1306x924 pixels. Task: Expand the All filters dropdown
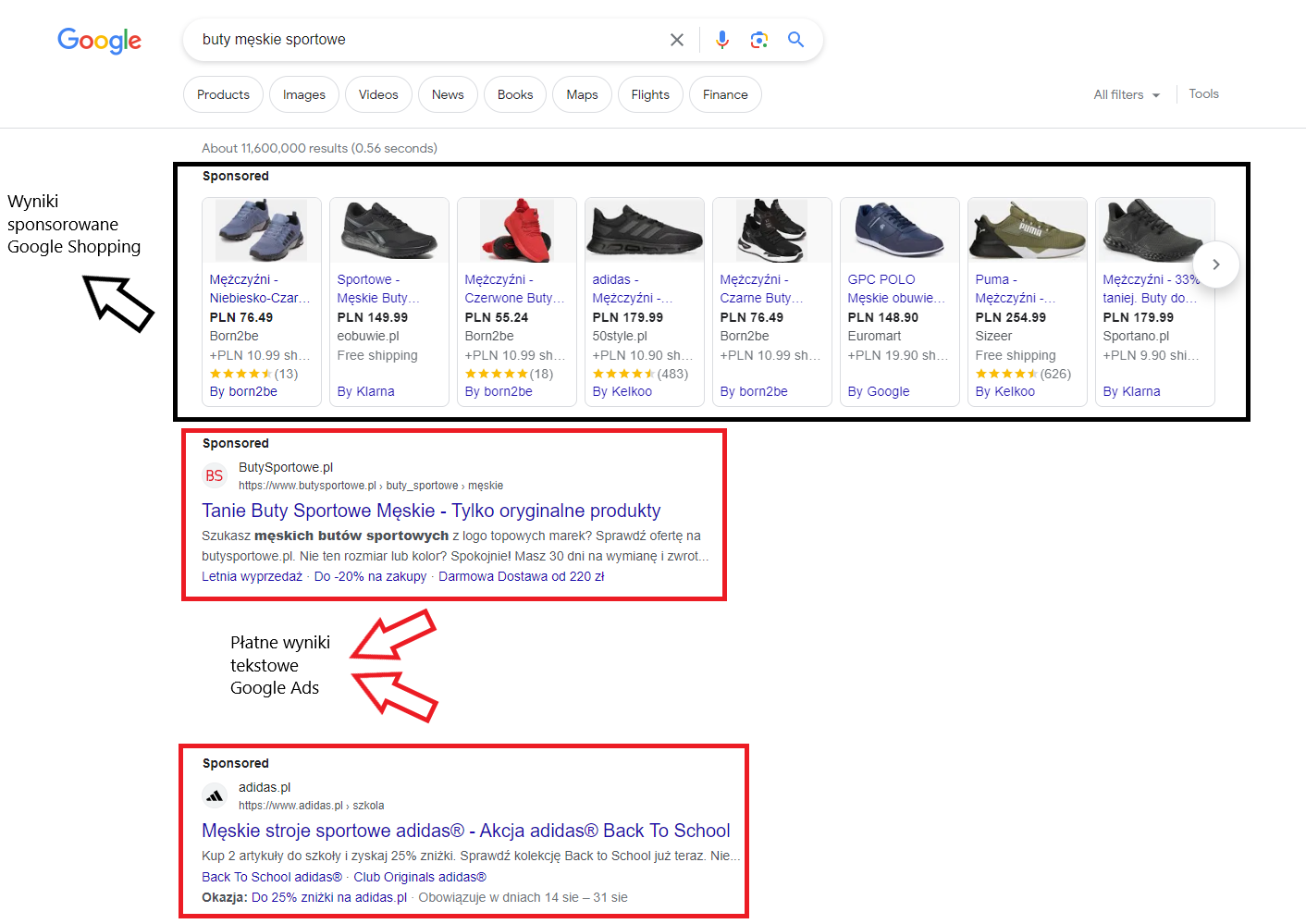[x=1127, y=94]
